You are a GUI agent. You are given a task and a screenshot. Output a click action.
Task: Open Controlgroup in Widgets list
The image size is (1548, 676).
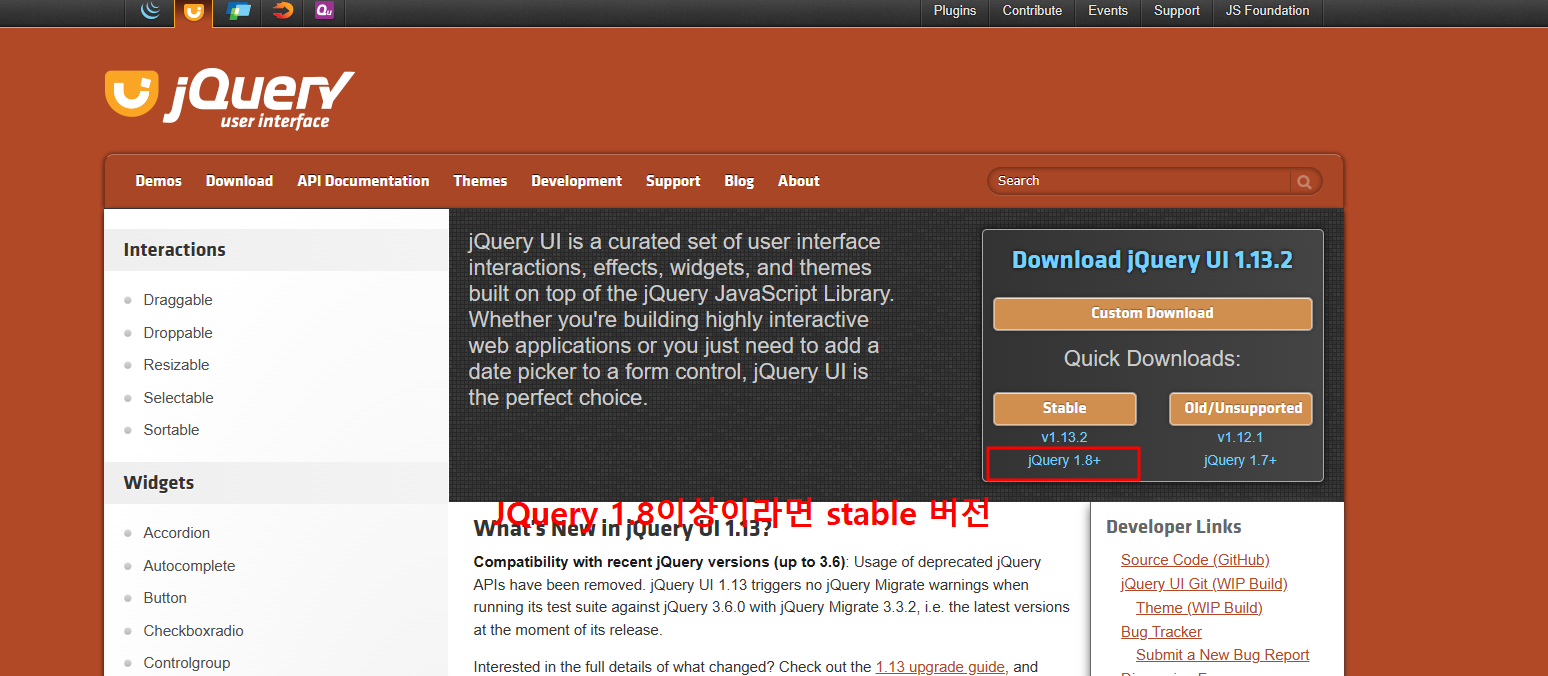pos(187,663)
